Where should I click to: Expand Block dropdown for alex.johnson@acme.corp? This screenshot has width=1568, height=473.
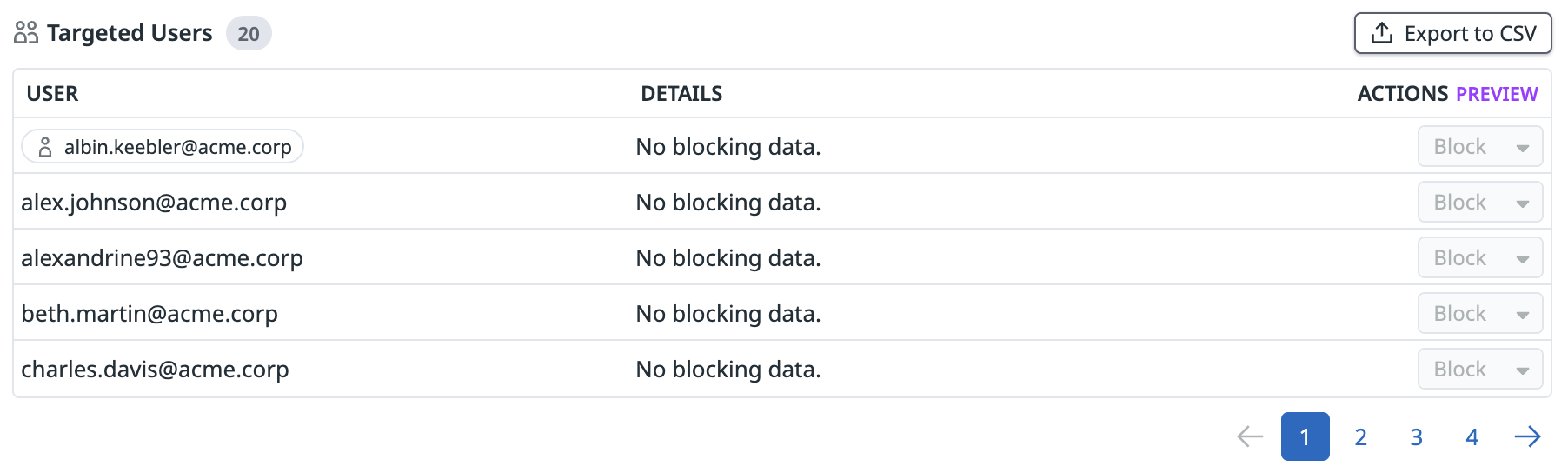point(1480,203)
